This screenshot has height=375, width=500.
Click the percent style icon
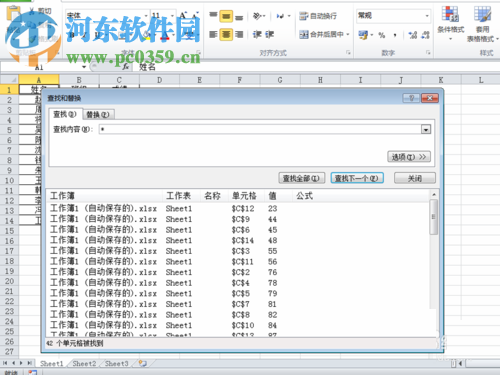382,35
